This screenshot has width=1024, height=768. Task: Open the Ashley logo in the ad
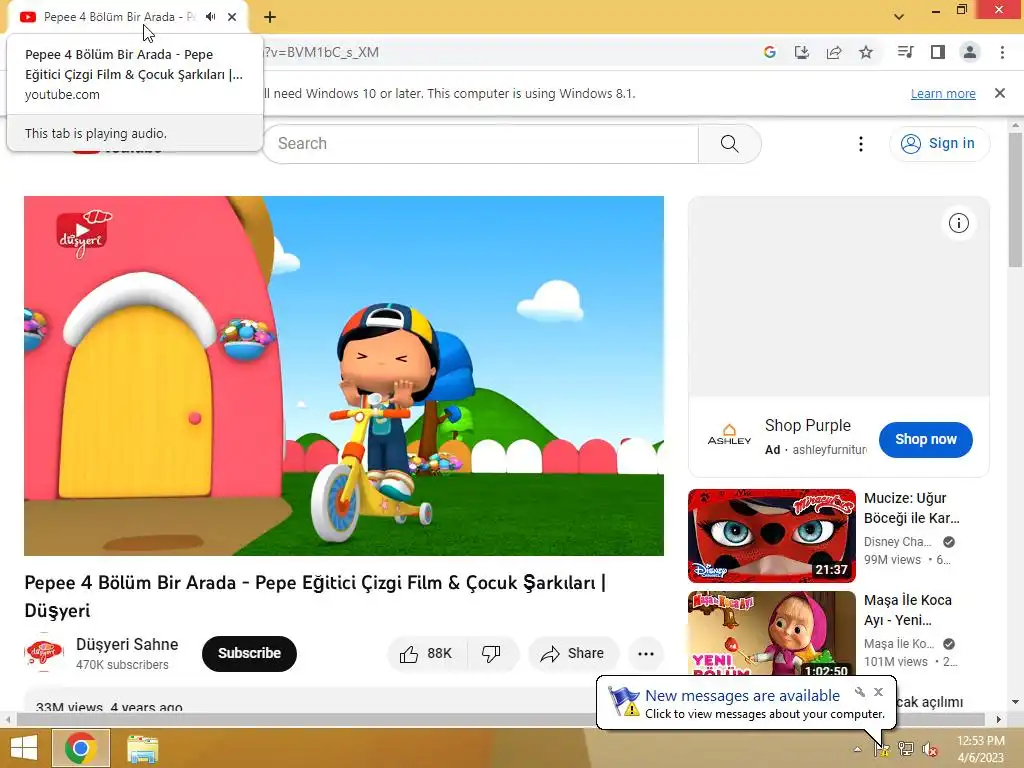pyautogui.click(x=729, y=436)
